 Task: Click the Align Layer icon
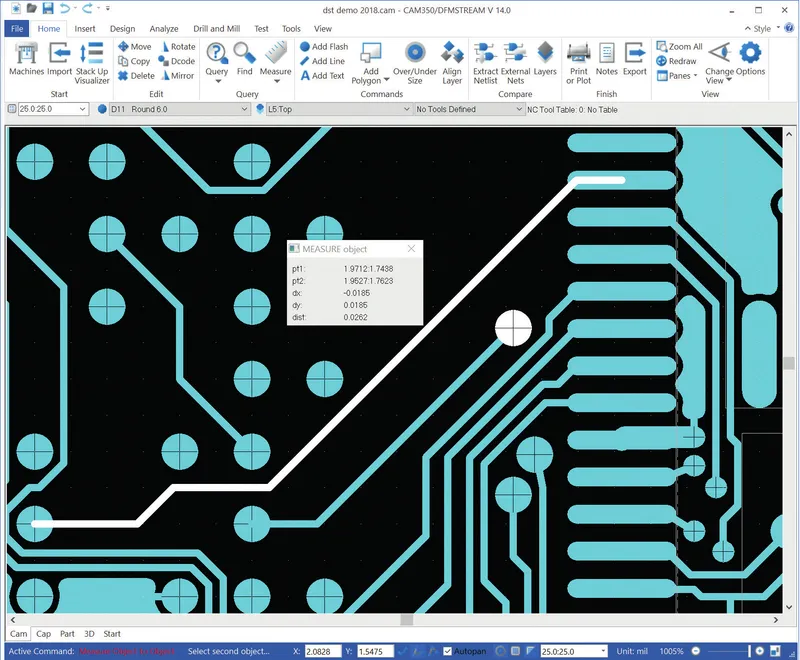point(452,63)
